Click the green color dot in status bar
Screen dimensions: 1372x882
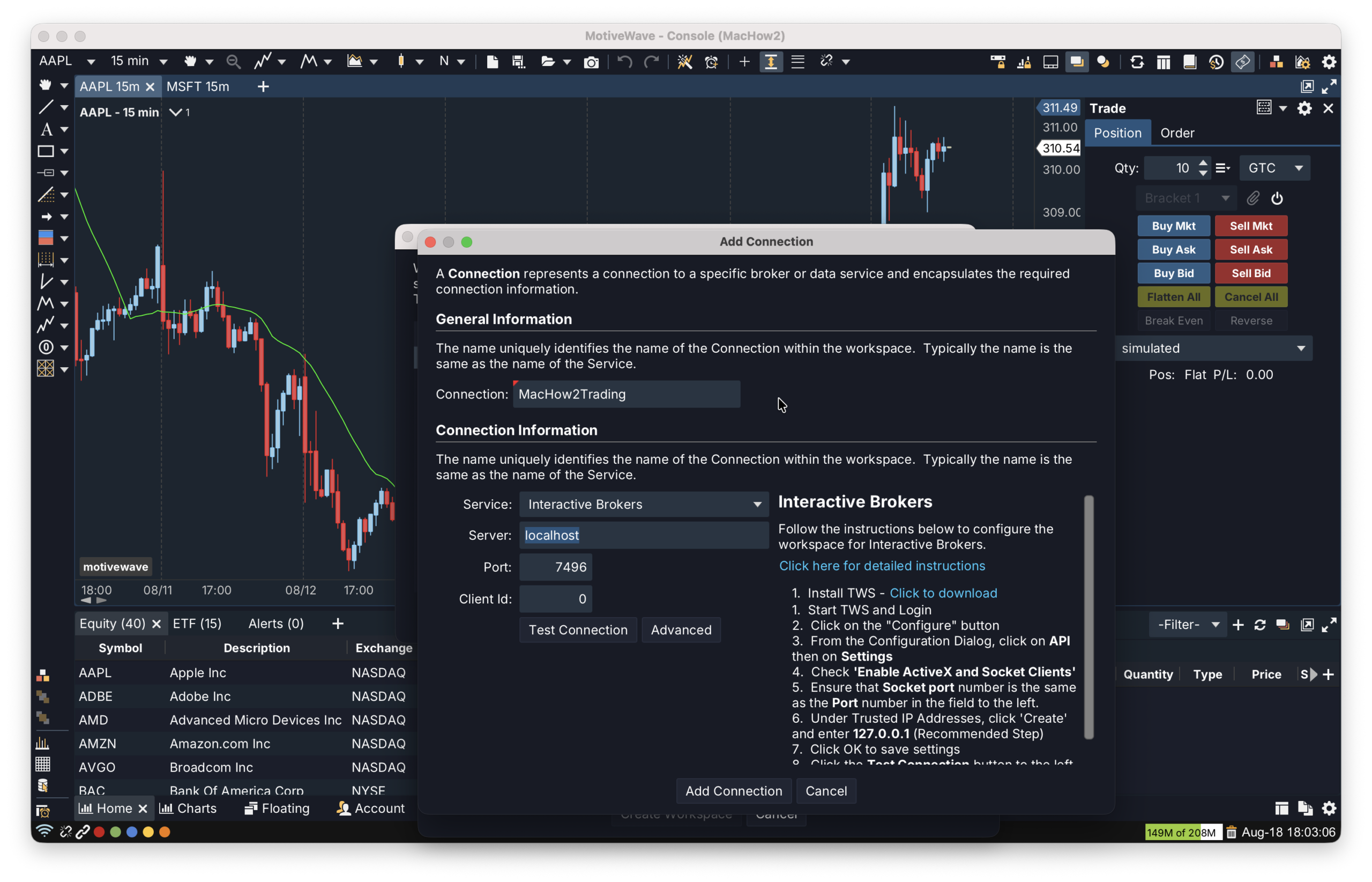click(x=116, y=832)
